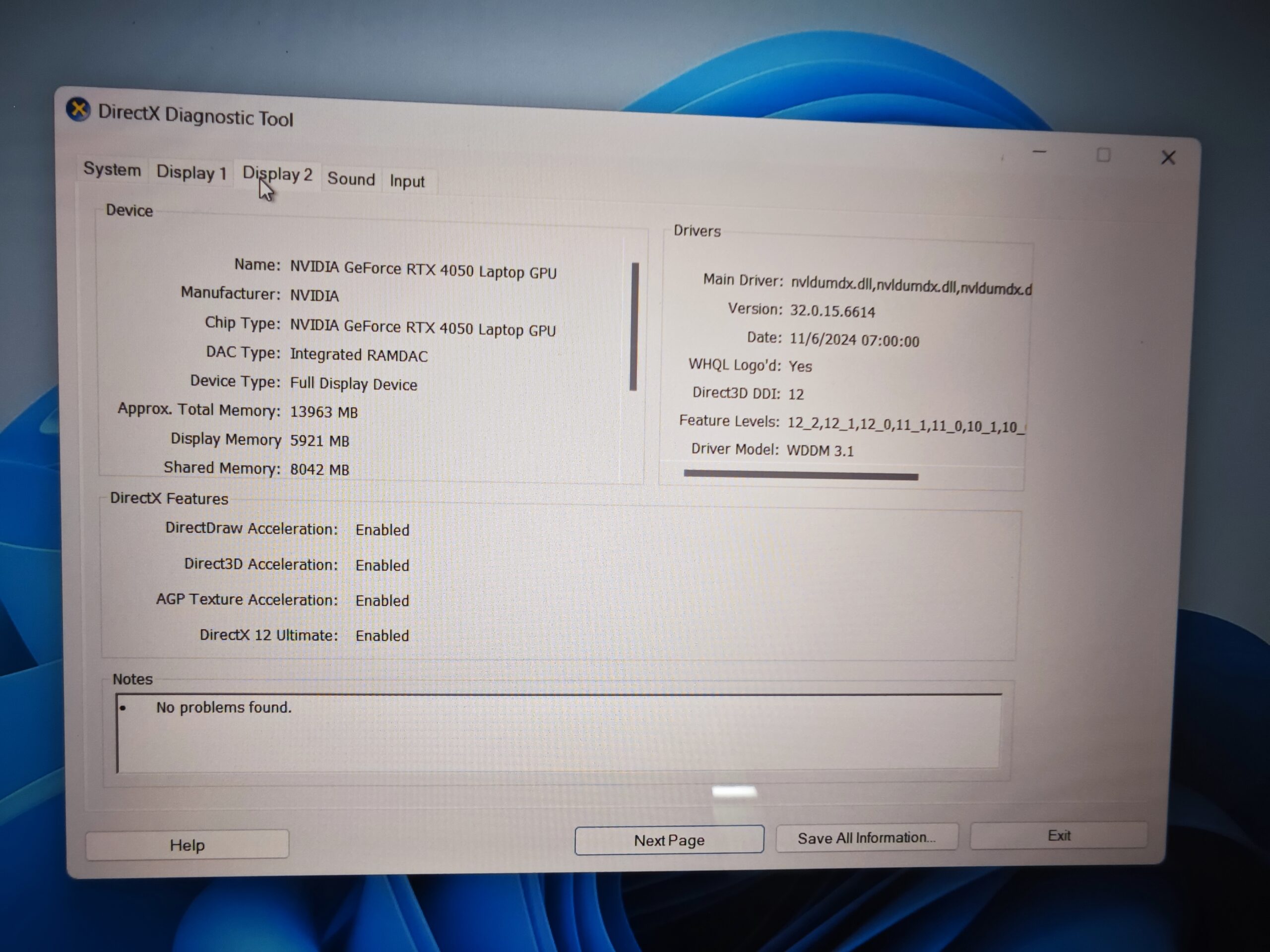Open the Input tab
This screenshot has width=1270, height=952.
(407, 181)
